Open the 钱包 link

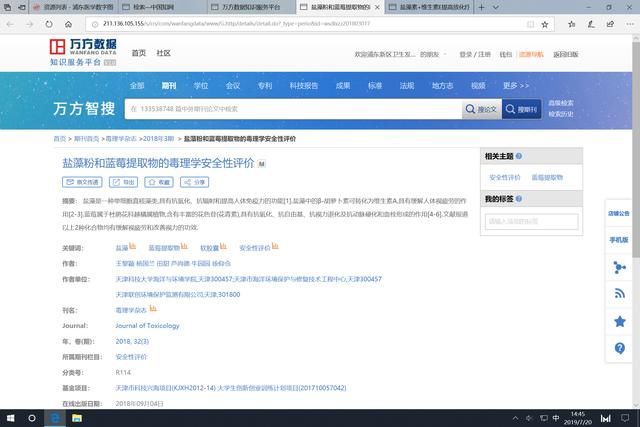tap(506, 54)
